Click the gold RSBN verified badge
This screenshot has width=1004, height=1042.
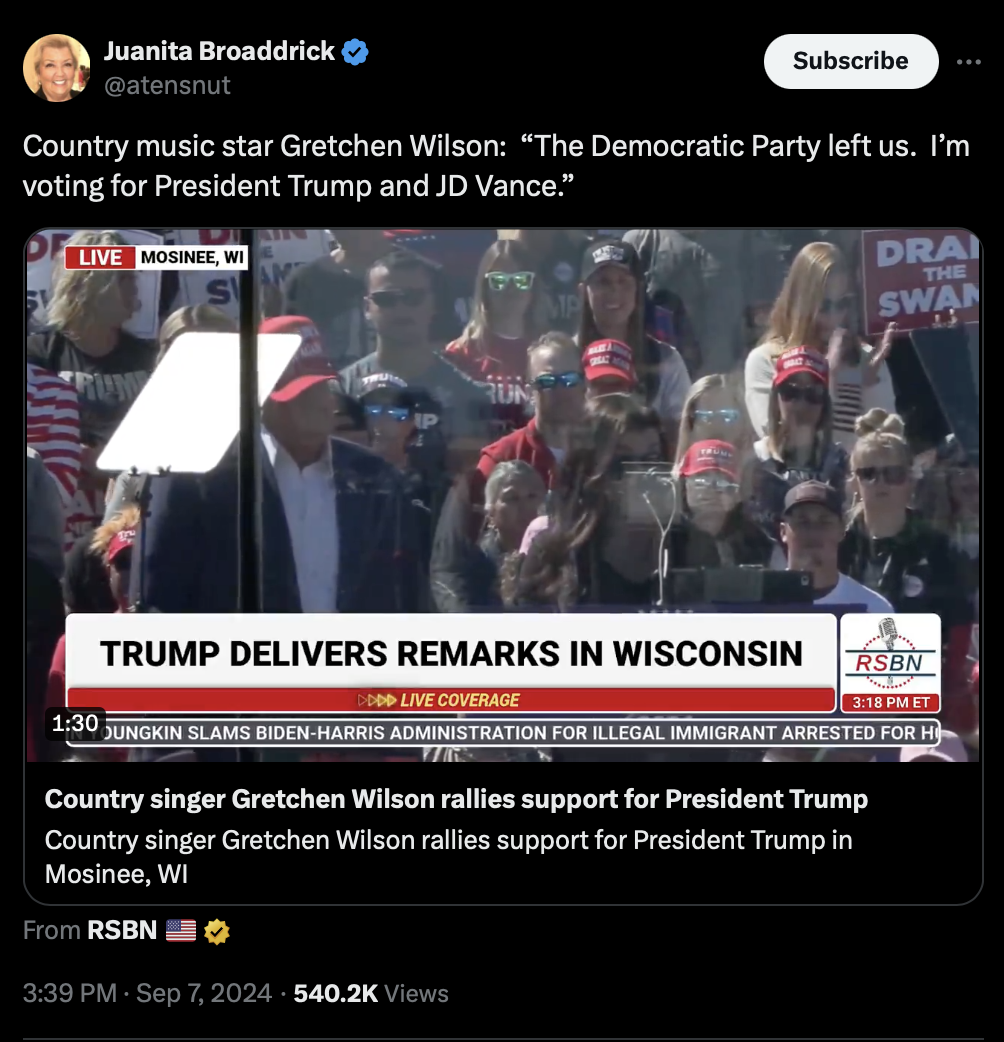[x=217, y=931]
